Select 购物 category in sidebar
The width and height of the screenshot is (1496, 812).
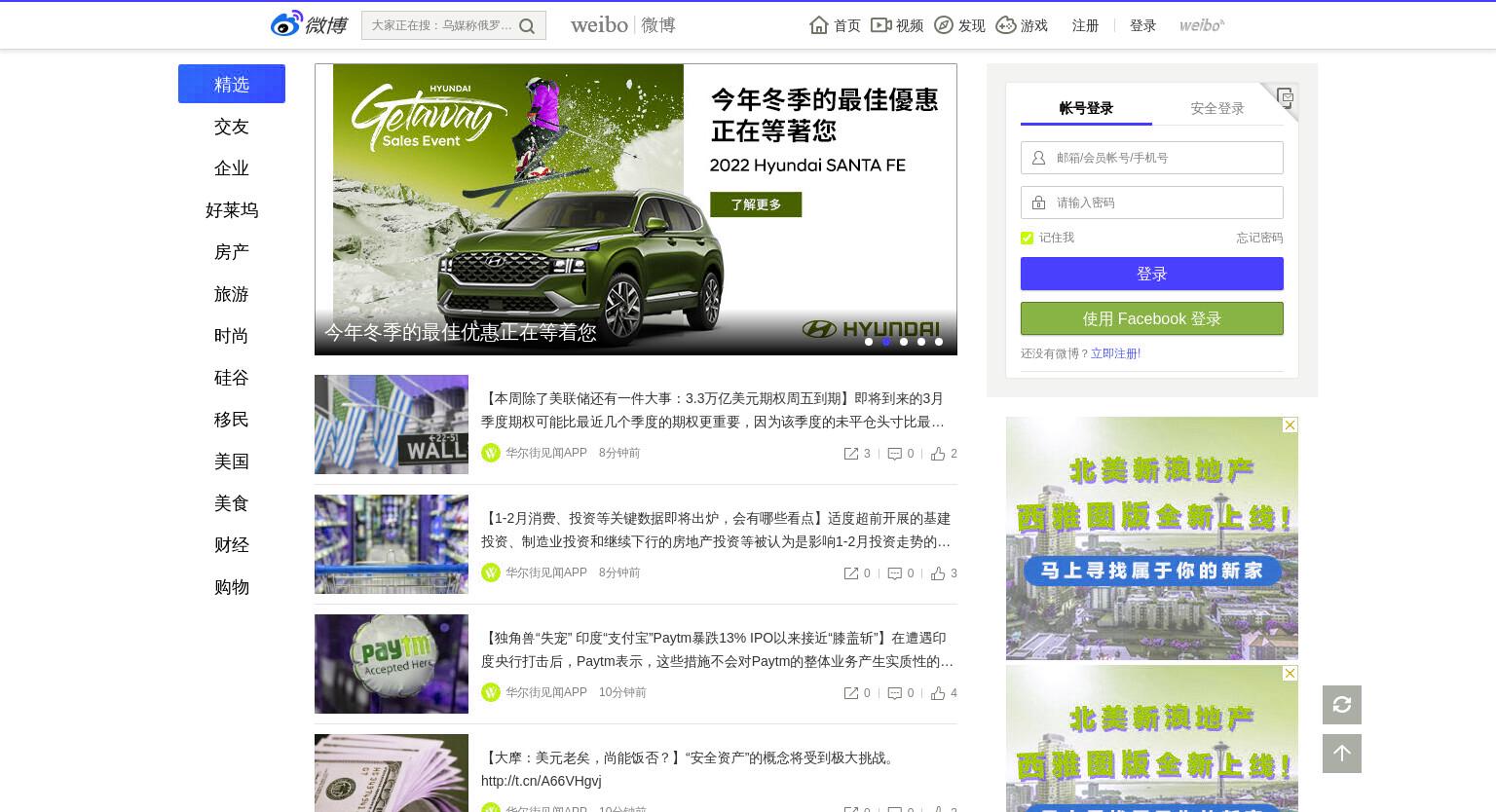(x=232, y=587)
